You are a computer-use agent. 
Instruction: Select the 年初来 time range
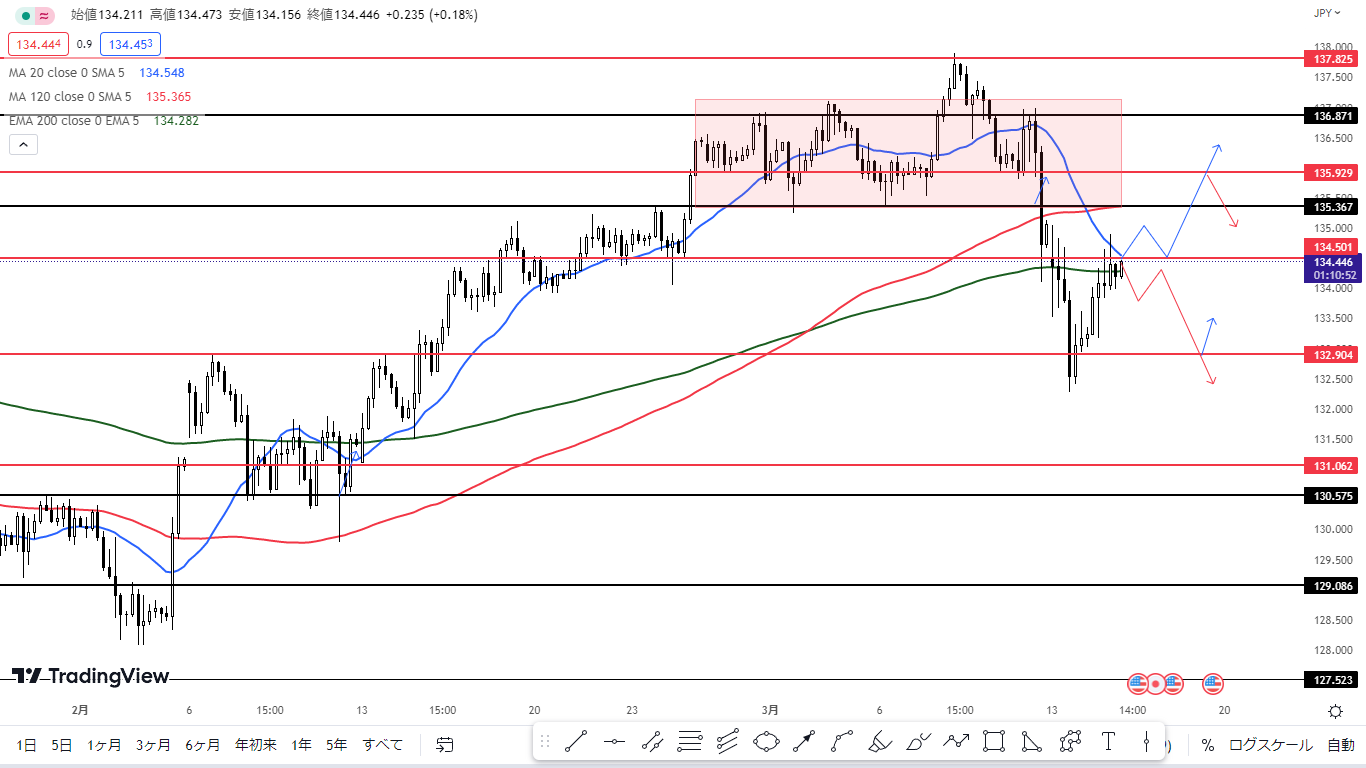click(255, 745)
